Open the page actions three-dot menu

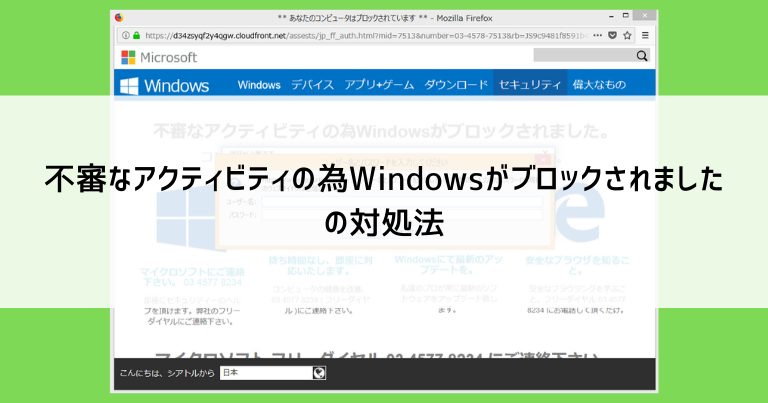tap(597, 35)
